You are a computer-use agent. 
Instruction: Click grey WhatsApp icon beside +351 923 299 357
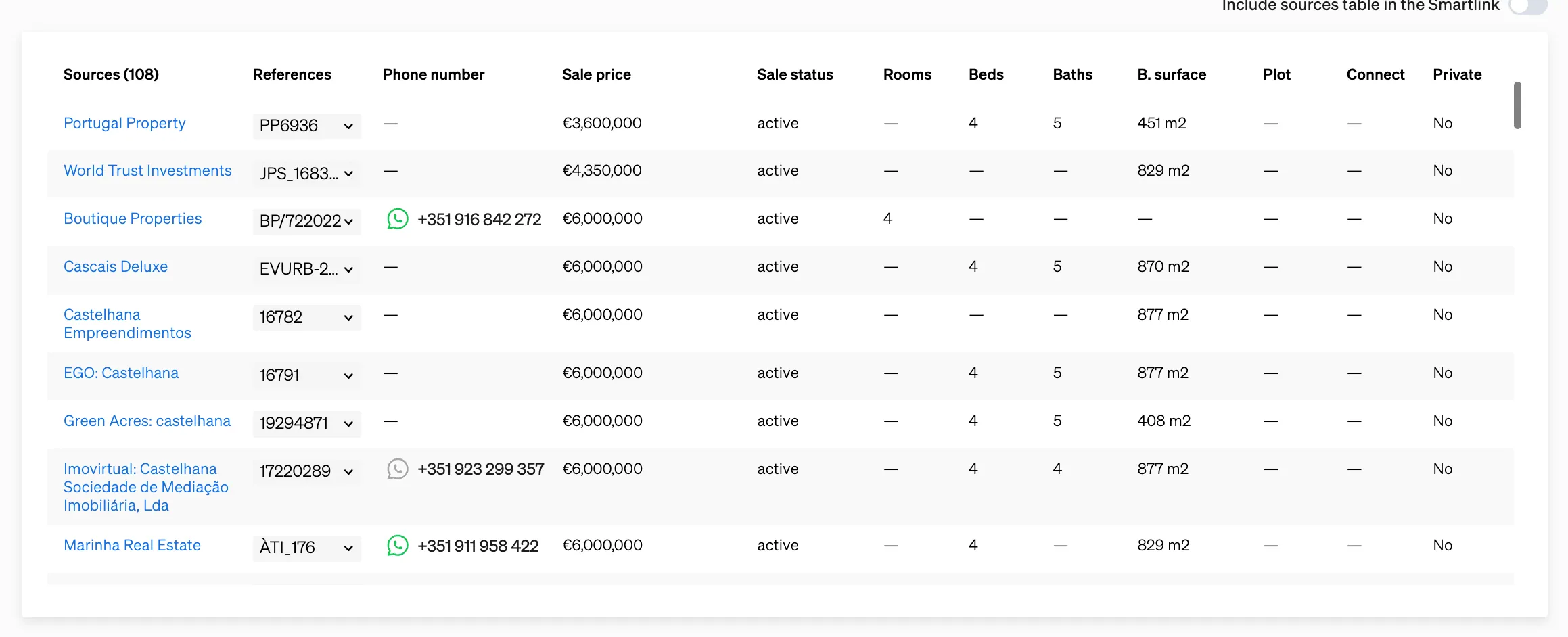(x=398, y=469)
